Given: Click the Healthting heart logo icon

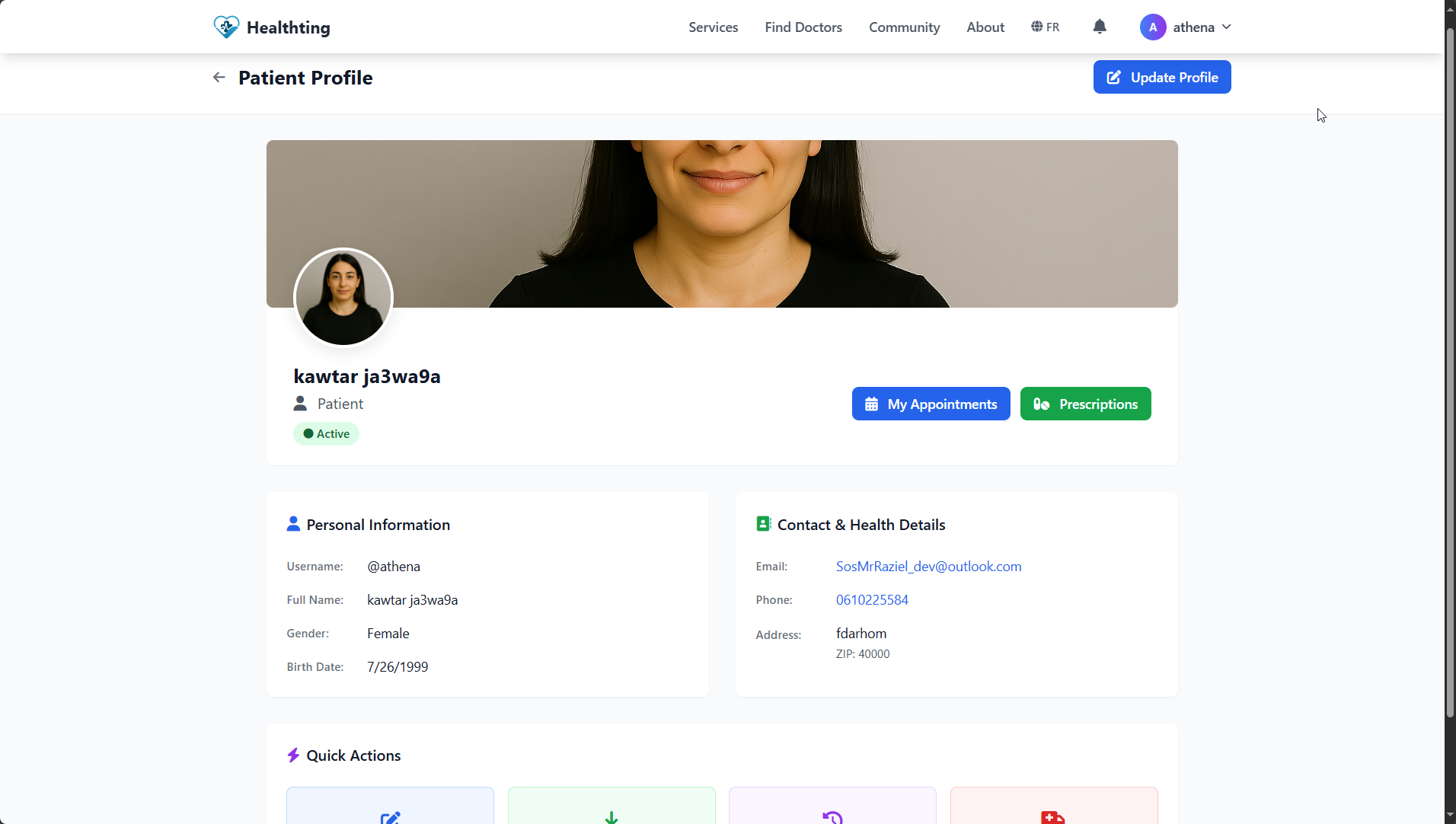Looking at the screenshot, I should click(226, 27).
